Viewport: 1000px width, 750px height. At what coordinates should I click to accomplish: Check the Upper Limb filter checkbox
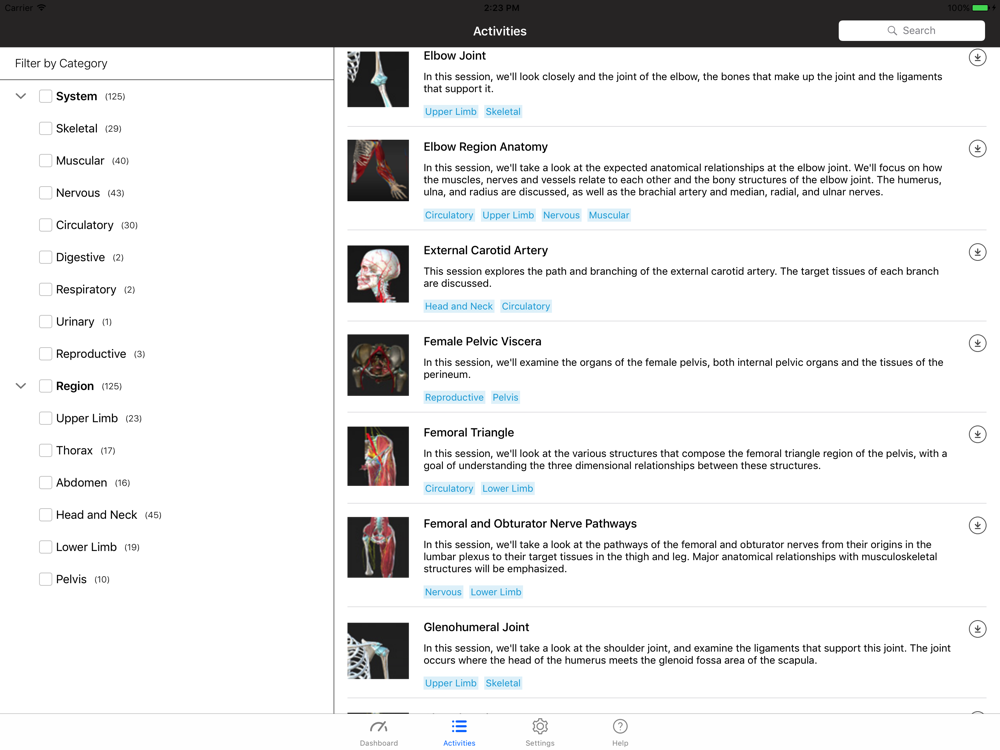click(45, 418)
